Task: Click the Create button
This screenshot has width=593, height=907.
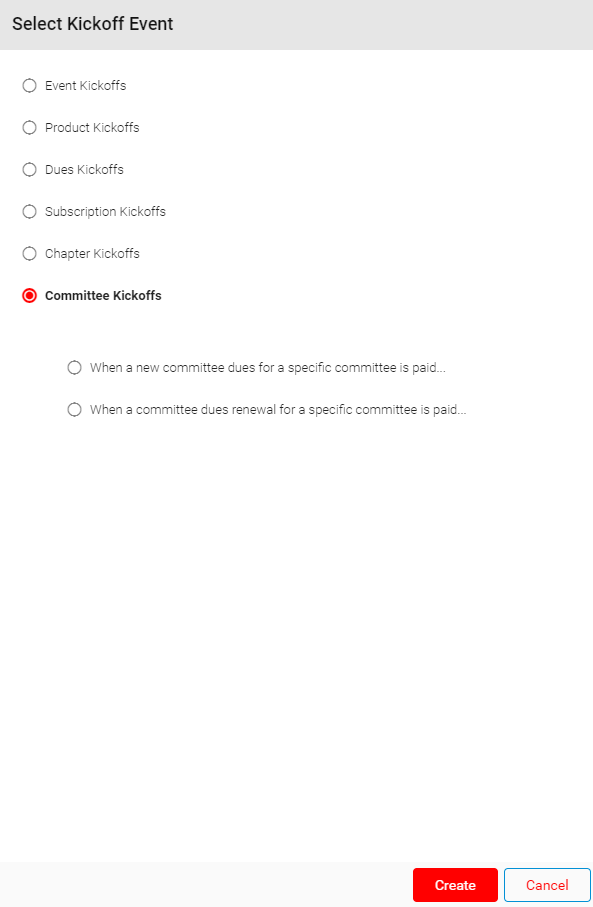Action: click(455, 885)
